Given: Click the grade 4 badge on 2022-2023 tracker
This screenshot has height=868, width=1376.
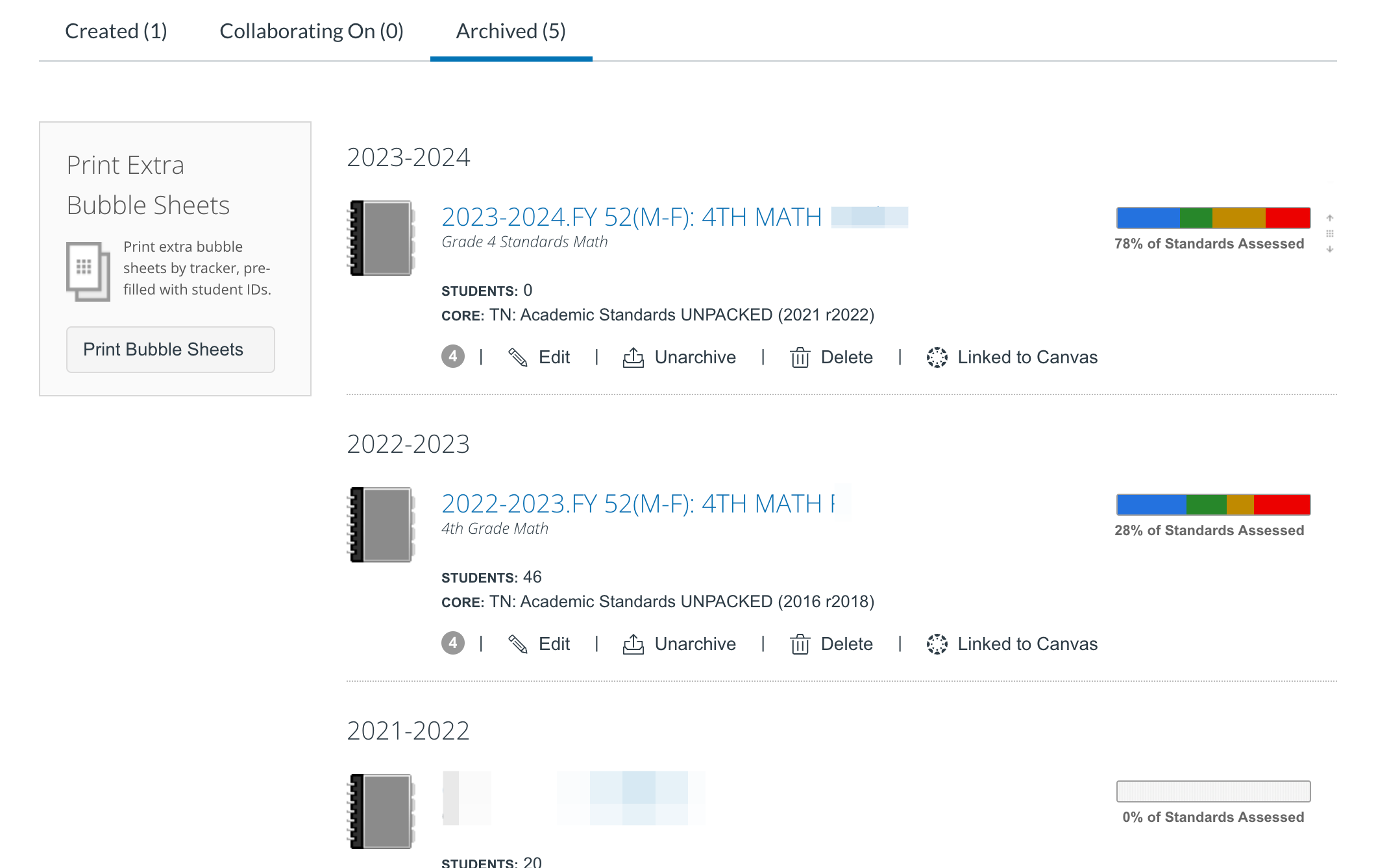Looking at the screenshot, I should pos(453,643).
